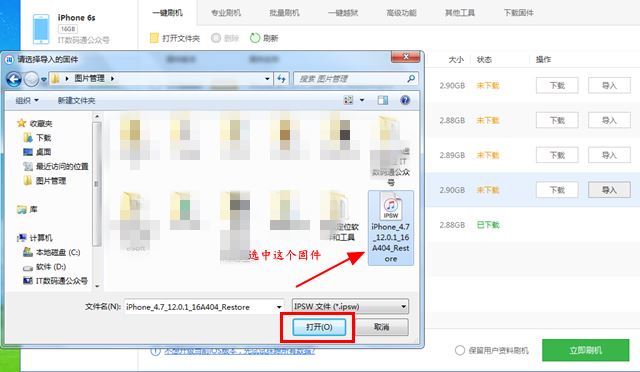The width and height of the screenshot is (640, 372).
Task: Select 库 in the sidebar
Action: pyautogui.click(x=27, y=209)
